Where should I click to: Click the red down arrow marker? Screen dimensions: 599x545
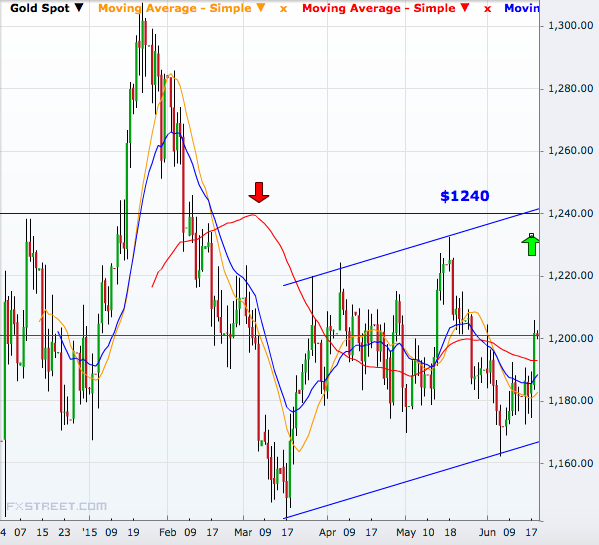pyautogui.click(x=259, y=192)
